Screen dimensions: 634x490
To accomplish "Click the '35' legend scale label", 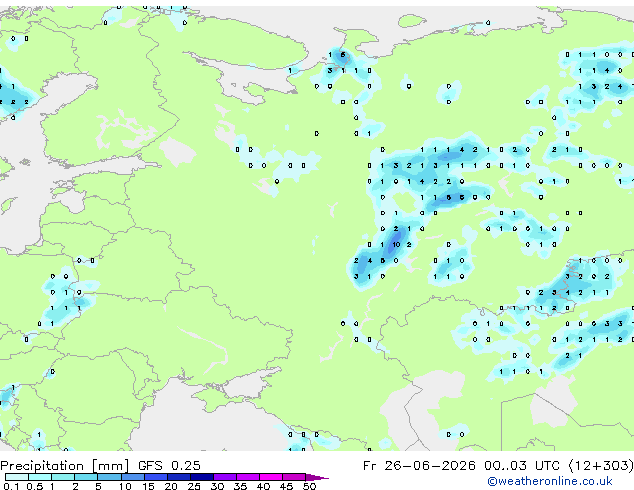I will [240, 486].
